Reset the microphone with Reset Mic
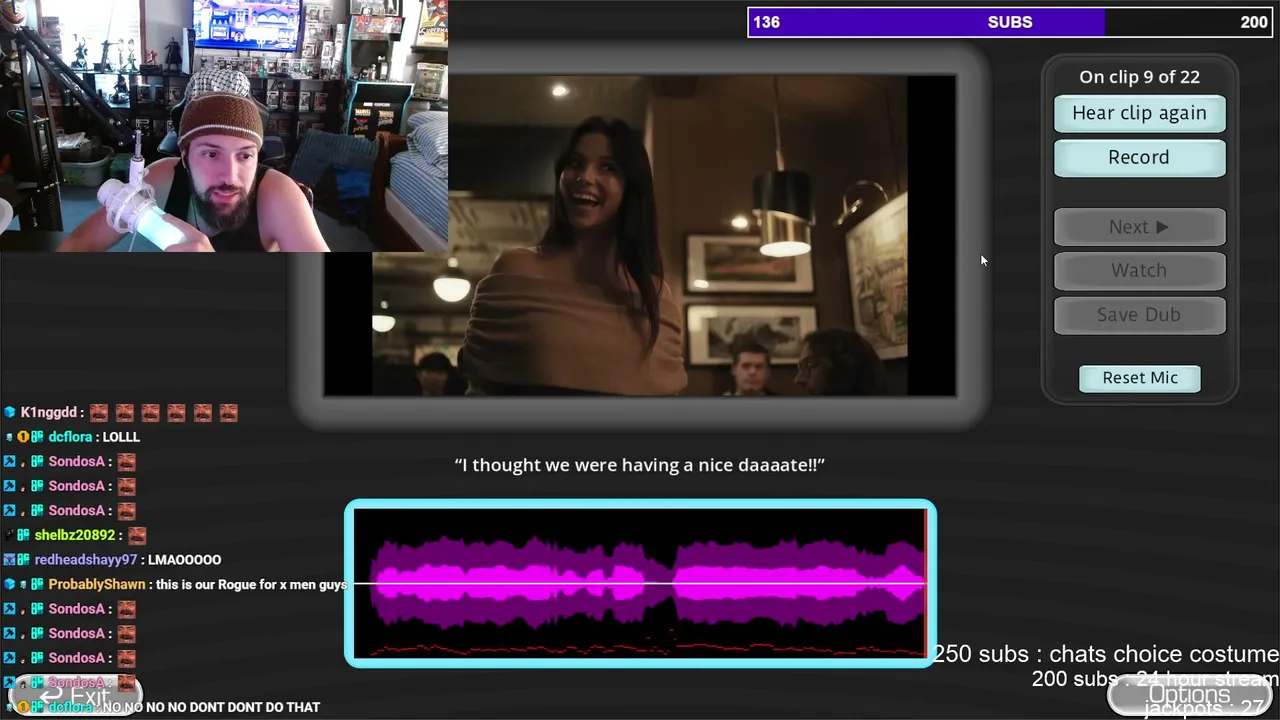The image size is (1280, 720). point(1140,378)
